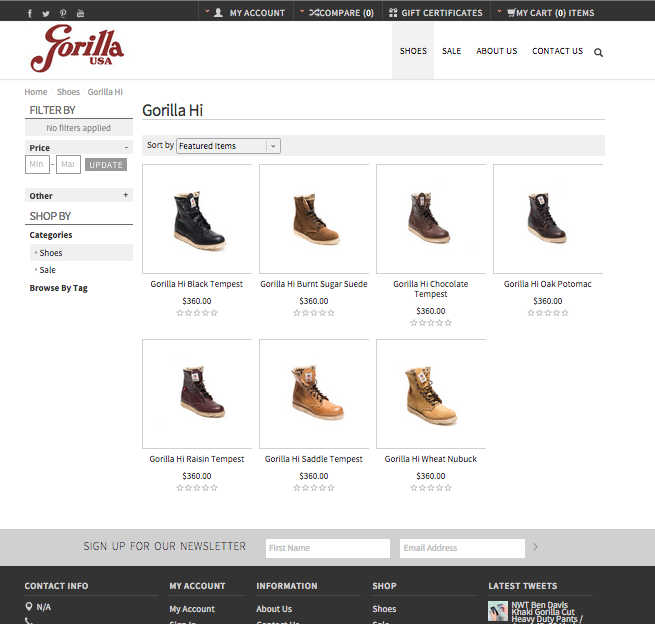
Task: Click the Gorilla USA logo
Action: click(77, 48)
